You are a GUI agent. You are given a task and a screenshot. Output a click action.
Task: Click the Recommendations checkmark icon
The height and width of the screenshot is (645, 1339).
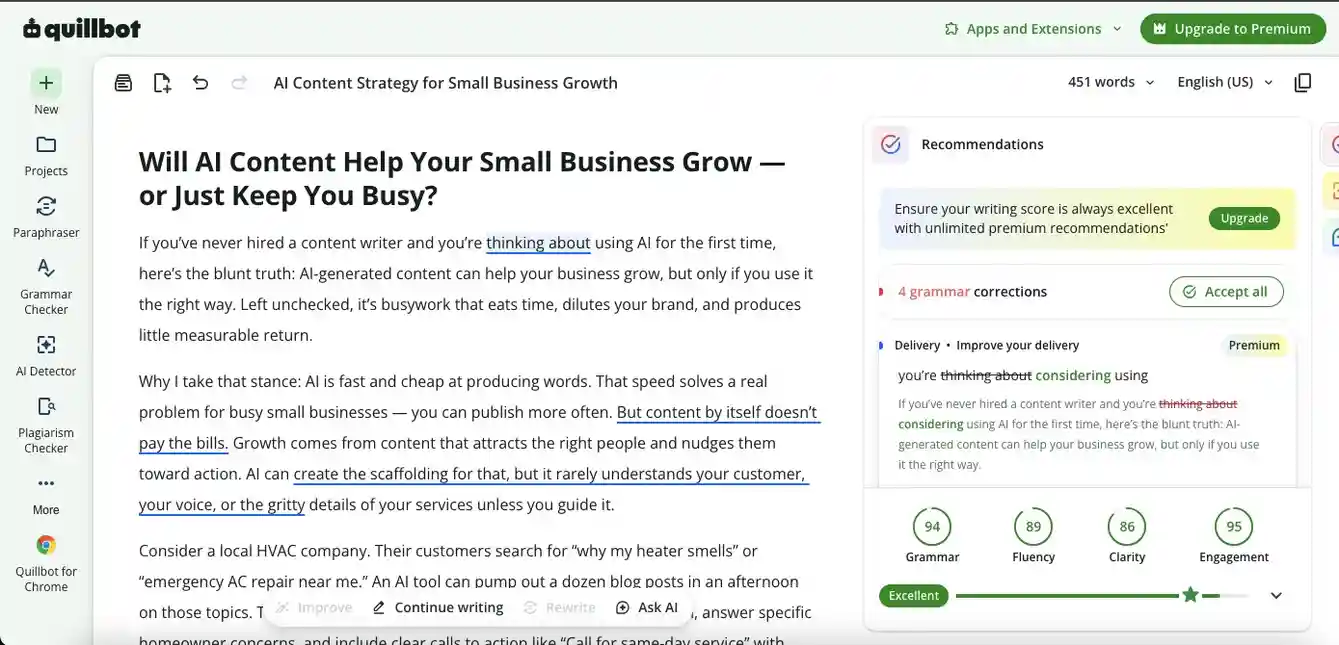coord(891,144)
